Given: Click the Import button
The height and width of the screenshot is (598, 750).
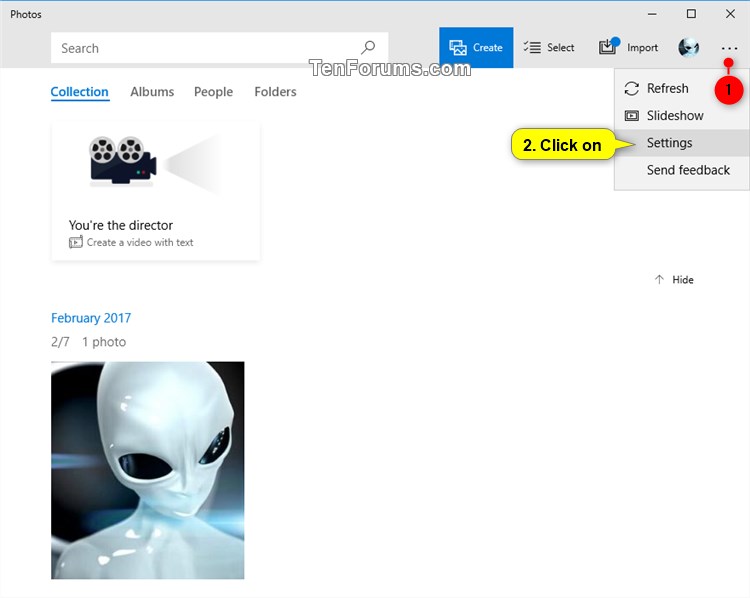Looking at the screenshot, I should pos(629,47).
